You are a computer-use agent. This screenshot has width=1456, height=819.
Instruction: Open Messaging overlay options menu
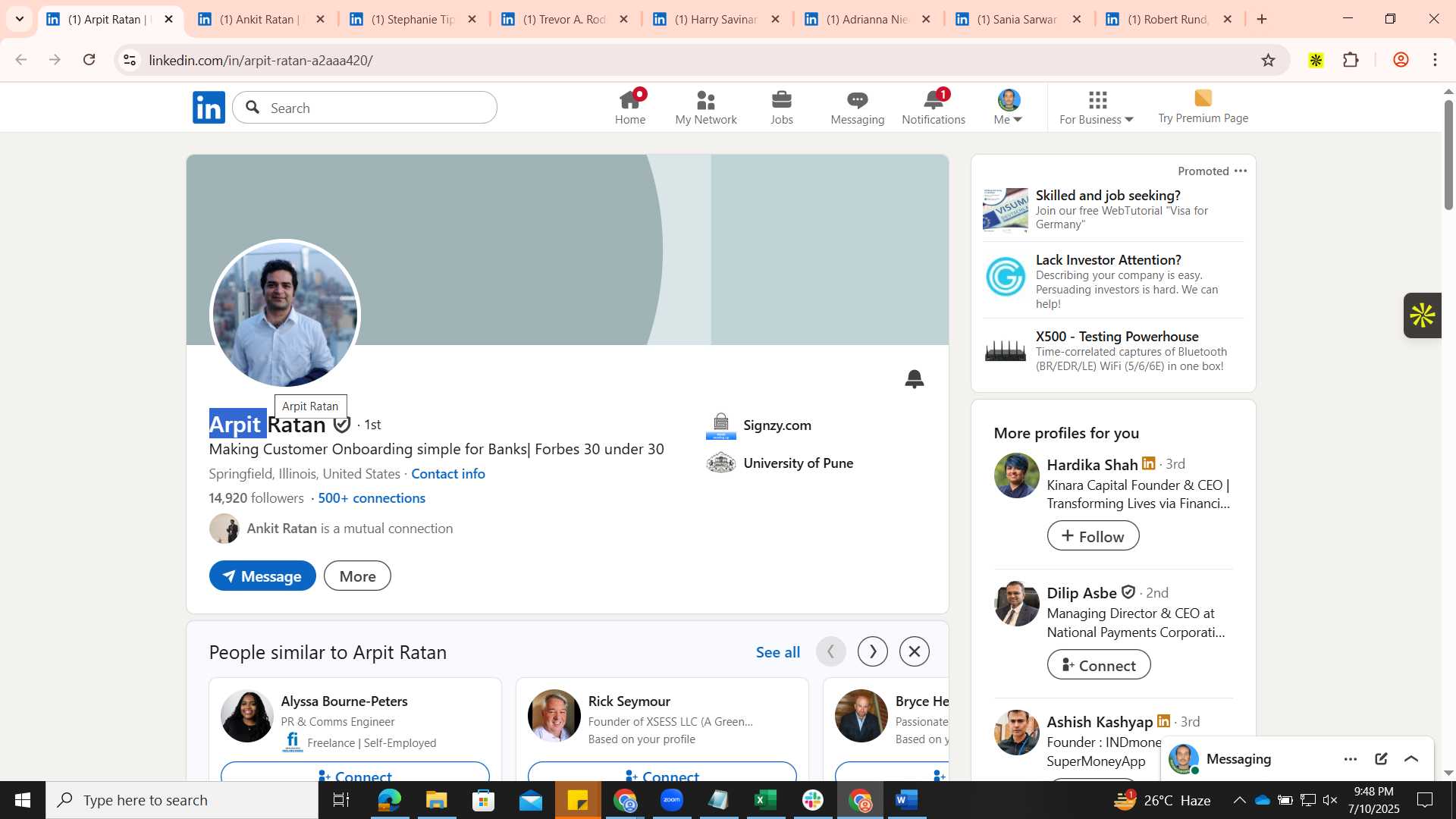point(1351,759)
